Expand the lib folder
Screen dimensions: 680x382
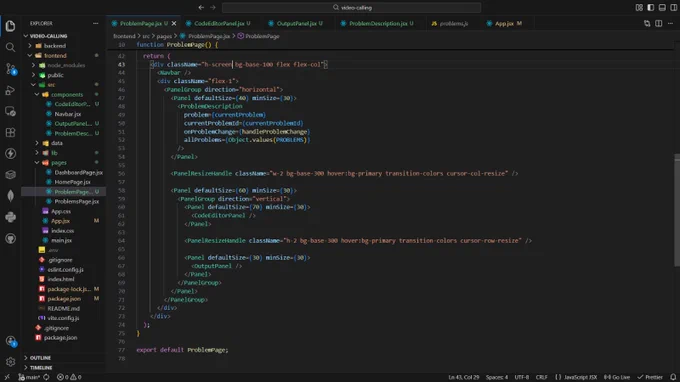[37, 153]
